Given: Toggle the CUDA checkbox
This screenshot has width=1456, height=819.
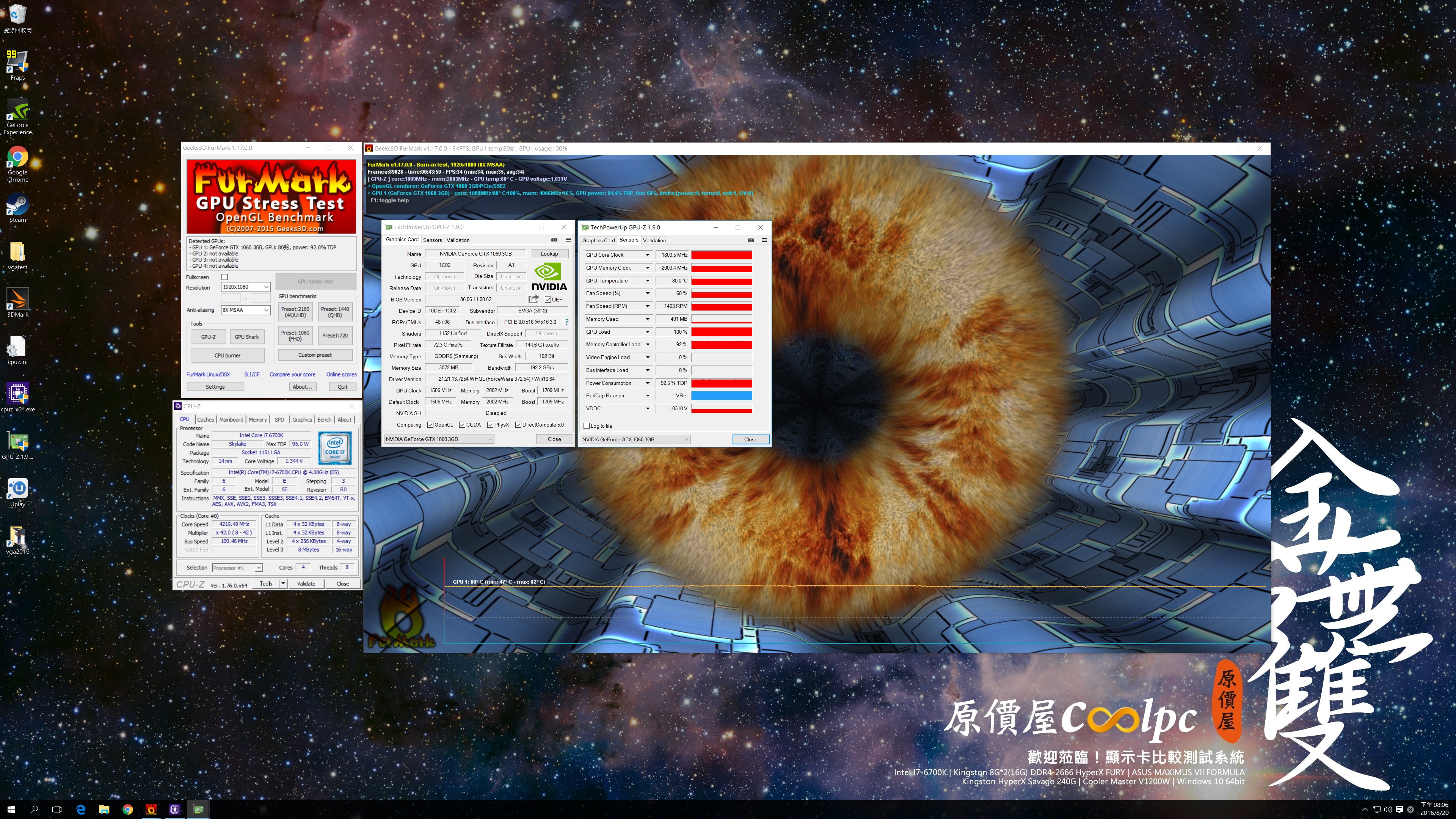Looking at the screenshot, I should coord(462,425).
